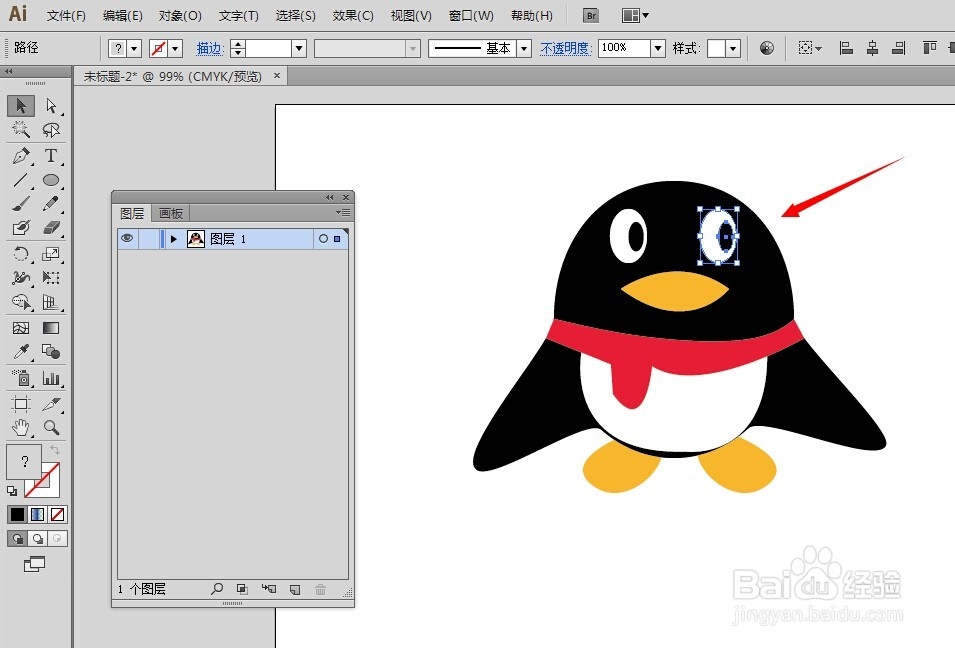
Task: Select the Perspective Grid tool
Action: [51, 301]
